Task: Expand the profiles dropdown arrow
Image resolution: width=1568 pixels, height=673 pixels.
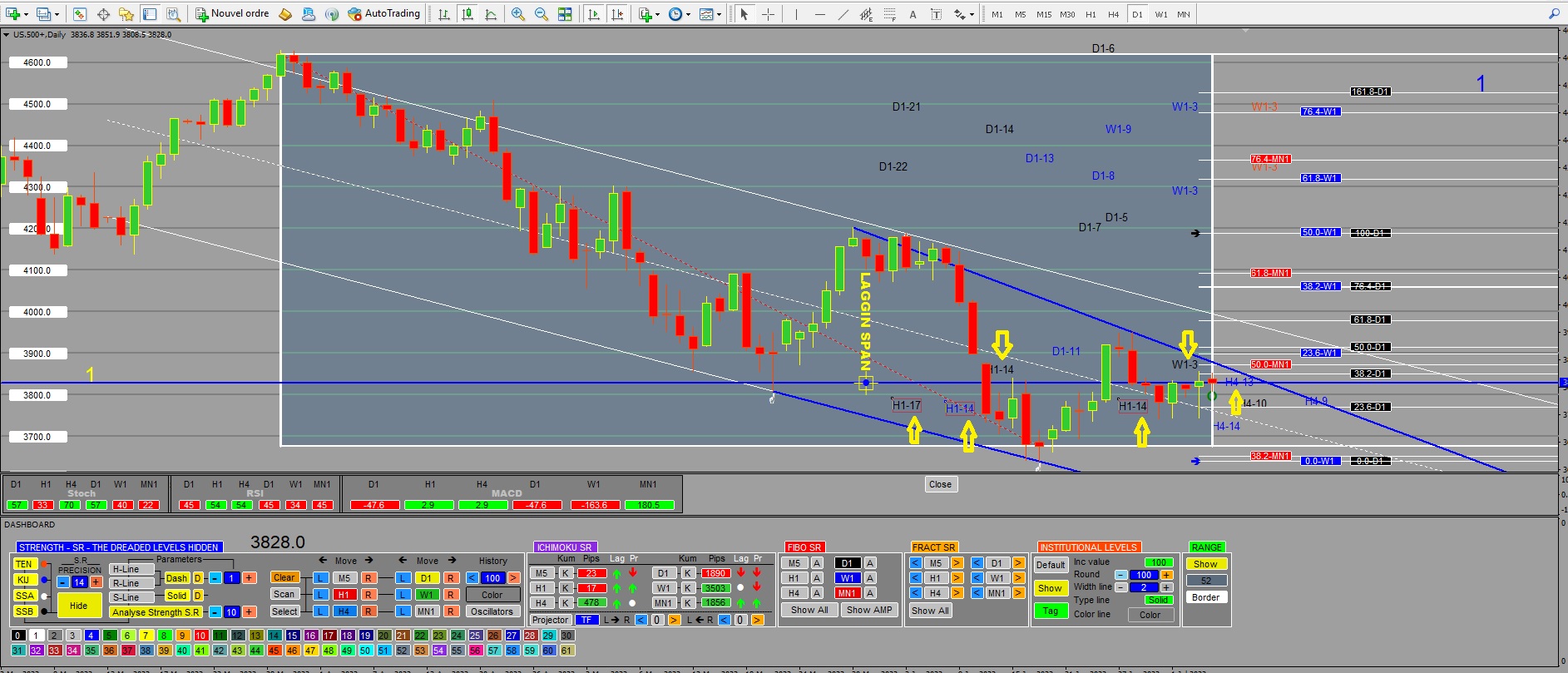Action: [56, 14]
